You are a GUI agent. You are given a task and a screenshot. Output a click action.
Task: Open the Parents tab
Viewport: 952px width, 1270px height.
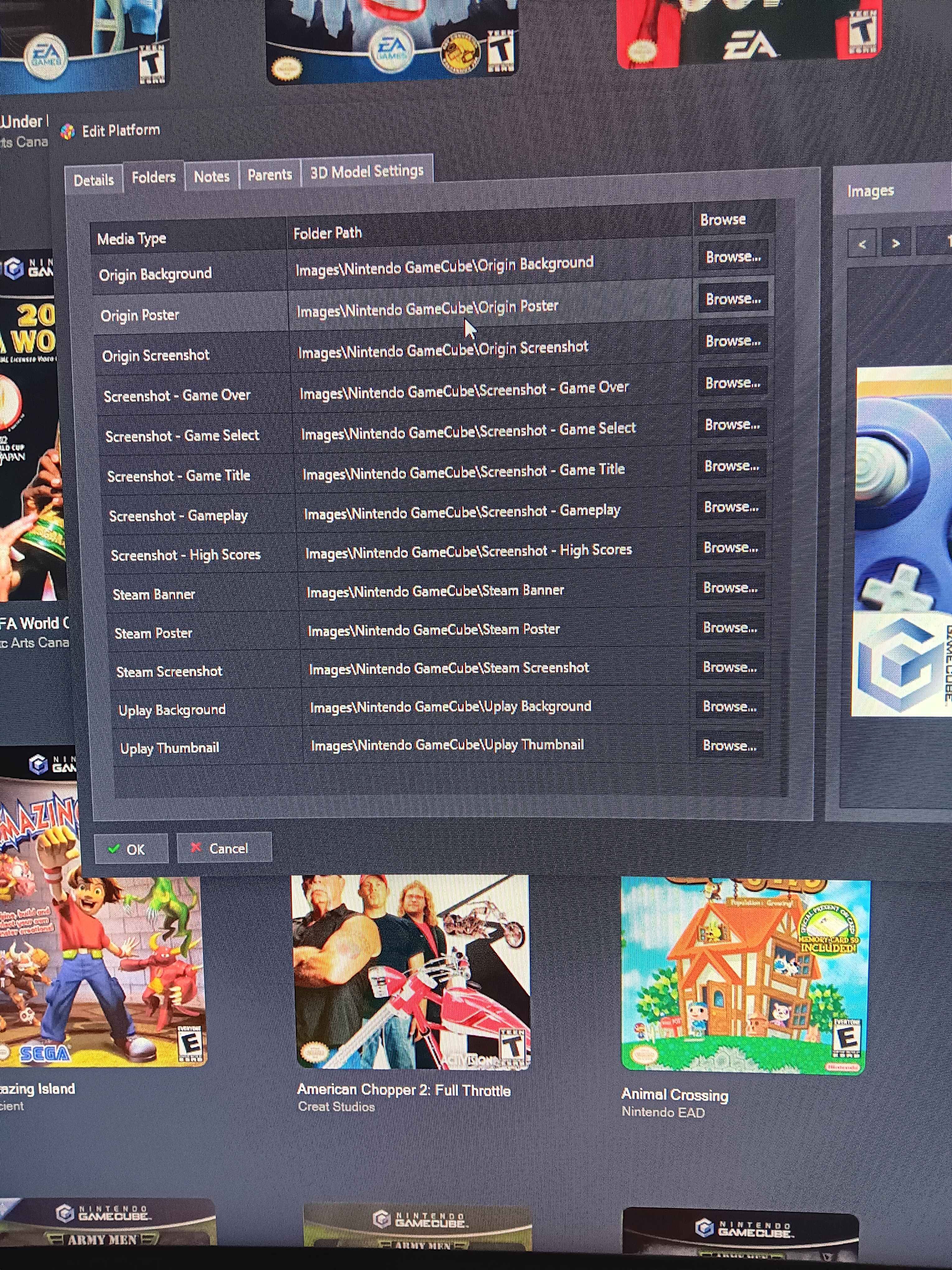tap(269, 175)
